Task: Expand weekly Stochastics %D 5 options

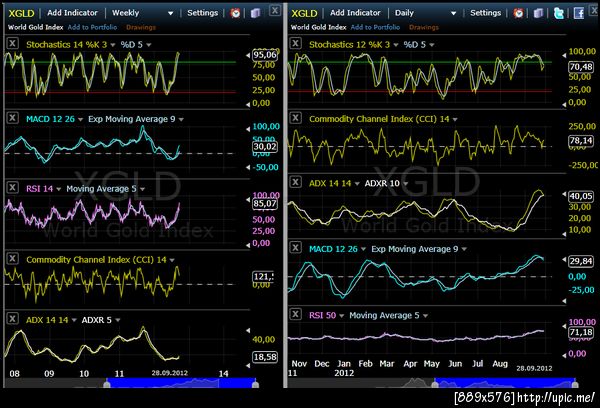Action: (x=148, y=45)
